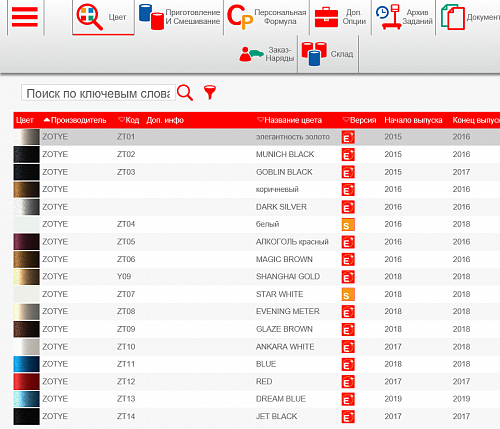Click the red magnifier search icon

[x=185, y=92]
